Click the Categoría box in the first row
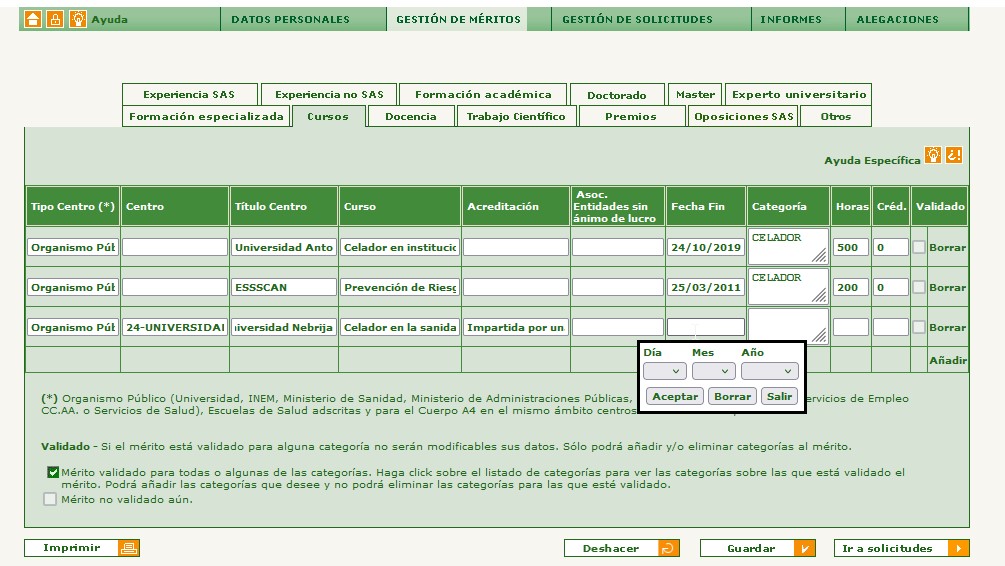The width and height of the screenshot is (1005, 566). pyautogui.click(x=788, y=247)
